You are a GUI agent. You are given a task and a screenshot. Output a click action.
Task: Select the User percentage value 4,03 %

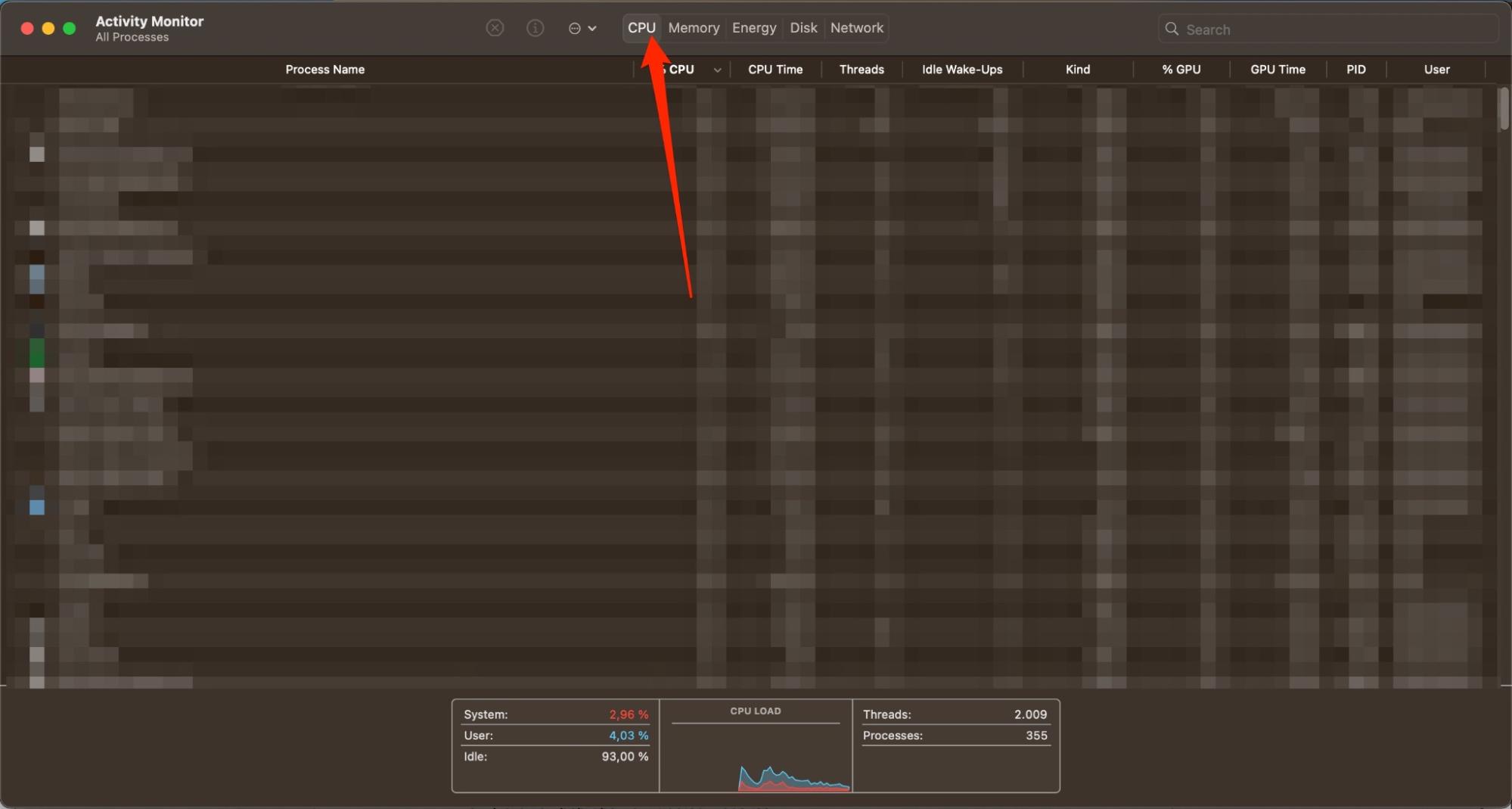pos(629,736)
